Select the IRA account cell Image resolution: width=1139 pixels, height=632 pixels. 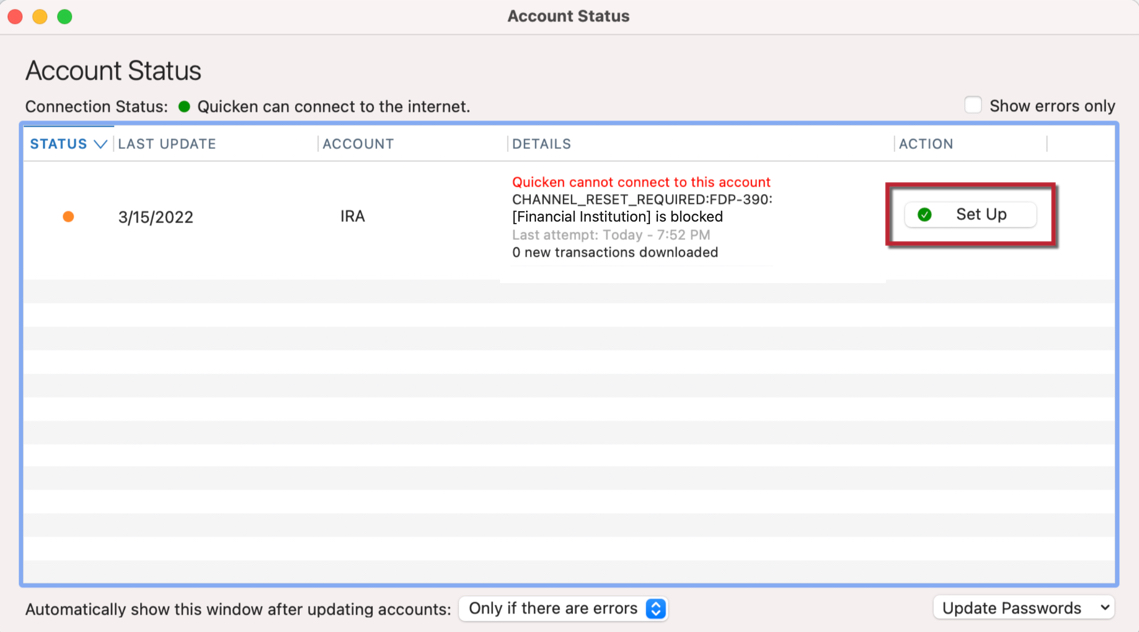(x=352, y=216)
